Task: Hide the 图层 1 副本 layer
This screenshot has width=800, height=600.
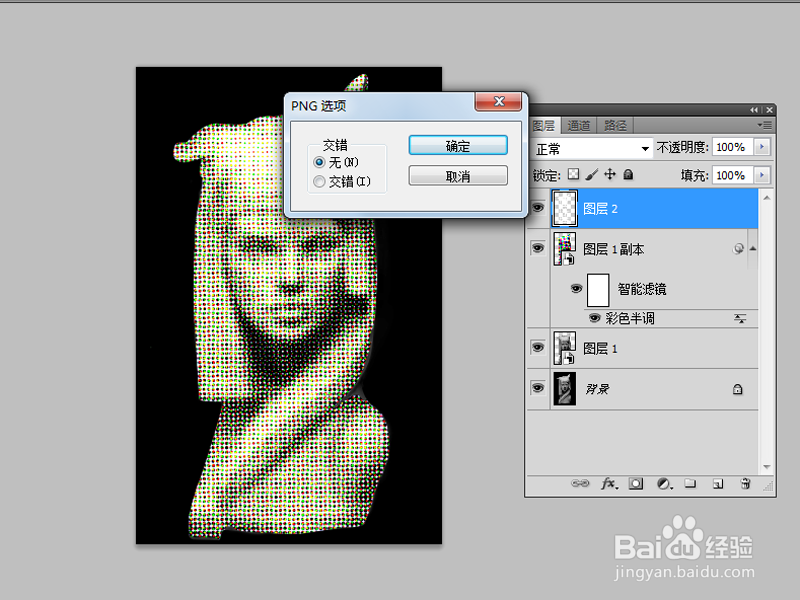Action: pyautogui.click(x=538, y=248)
